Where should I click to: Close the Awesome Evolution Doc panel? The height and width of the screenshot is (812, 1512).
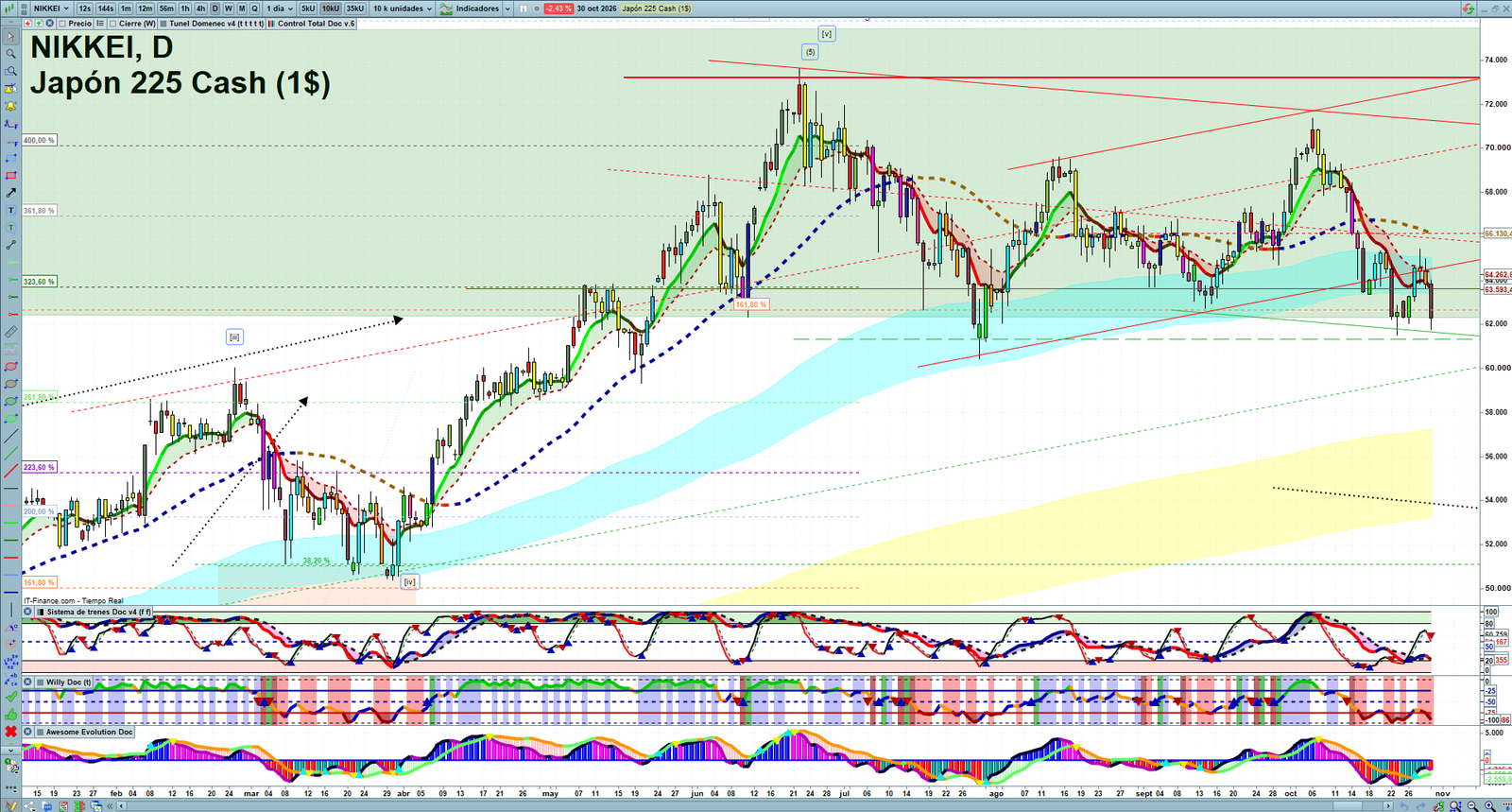(28, 732)
